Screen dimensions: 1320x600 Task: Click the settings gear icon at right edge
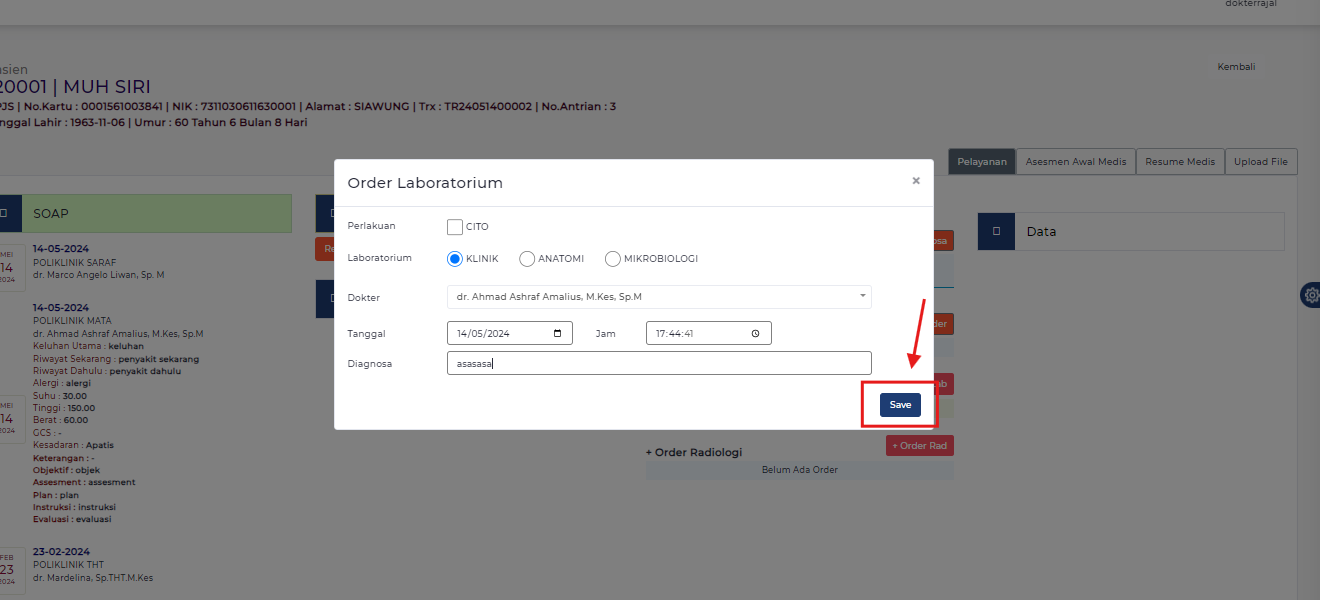click(1311, 295)
